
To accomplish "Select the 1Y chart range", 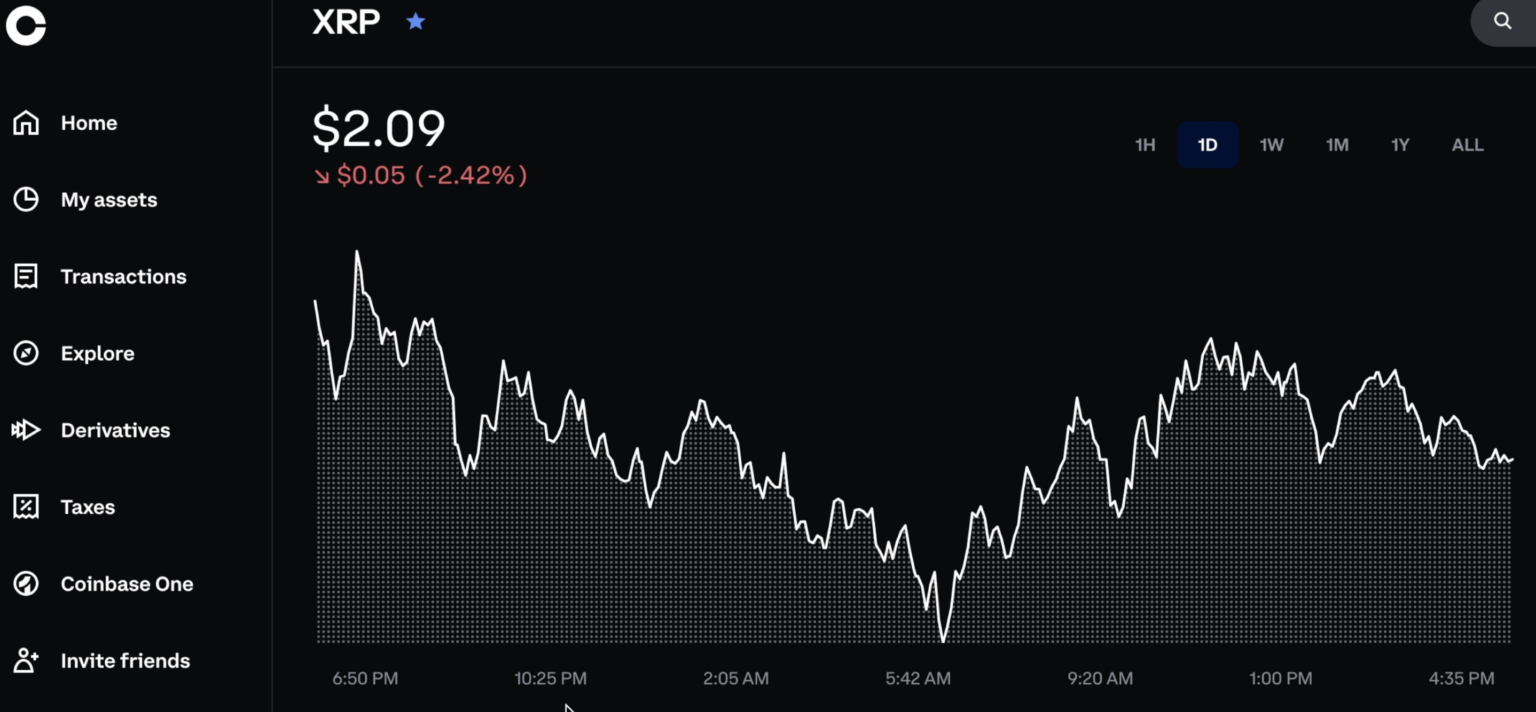I will (x=1400, y=145).
